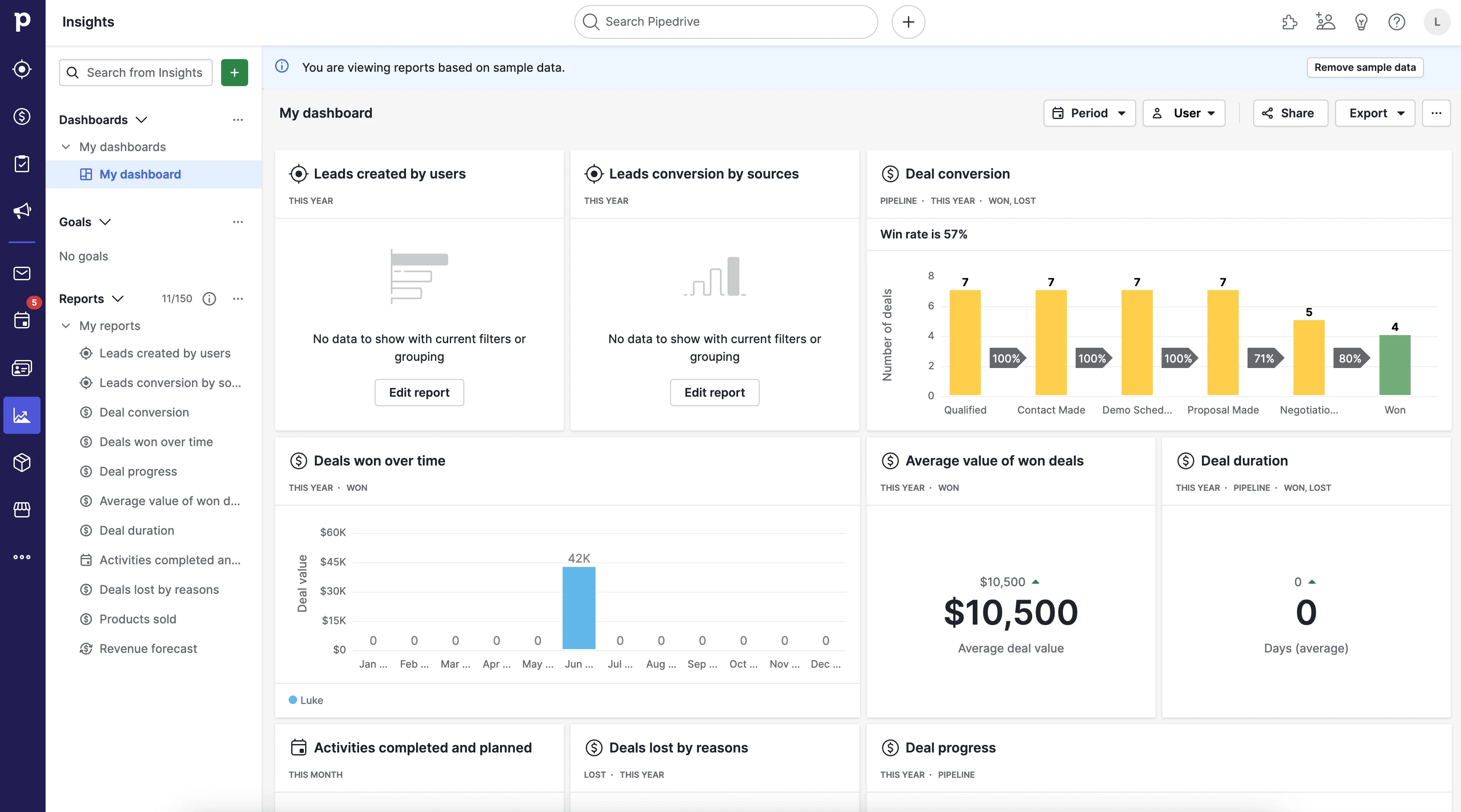The height and width of the screenshot is (812, 1461).
Task: Click Edit report under Leads created by users
Action: (x=419, y=392)
